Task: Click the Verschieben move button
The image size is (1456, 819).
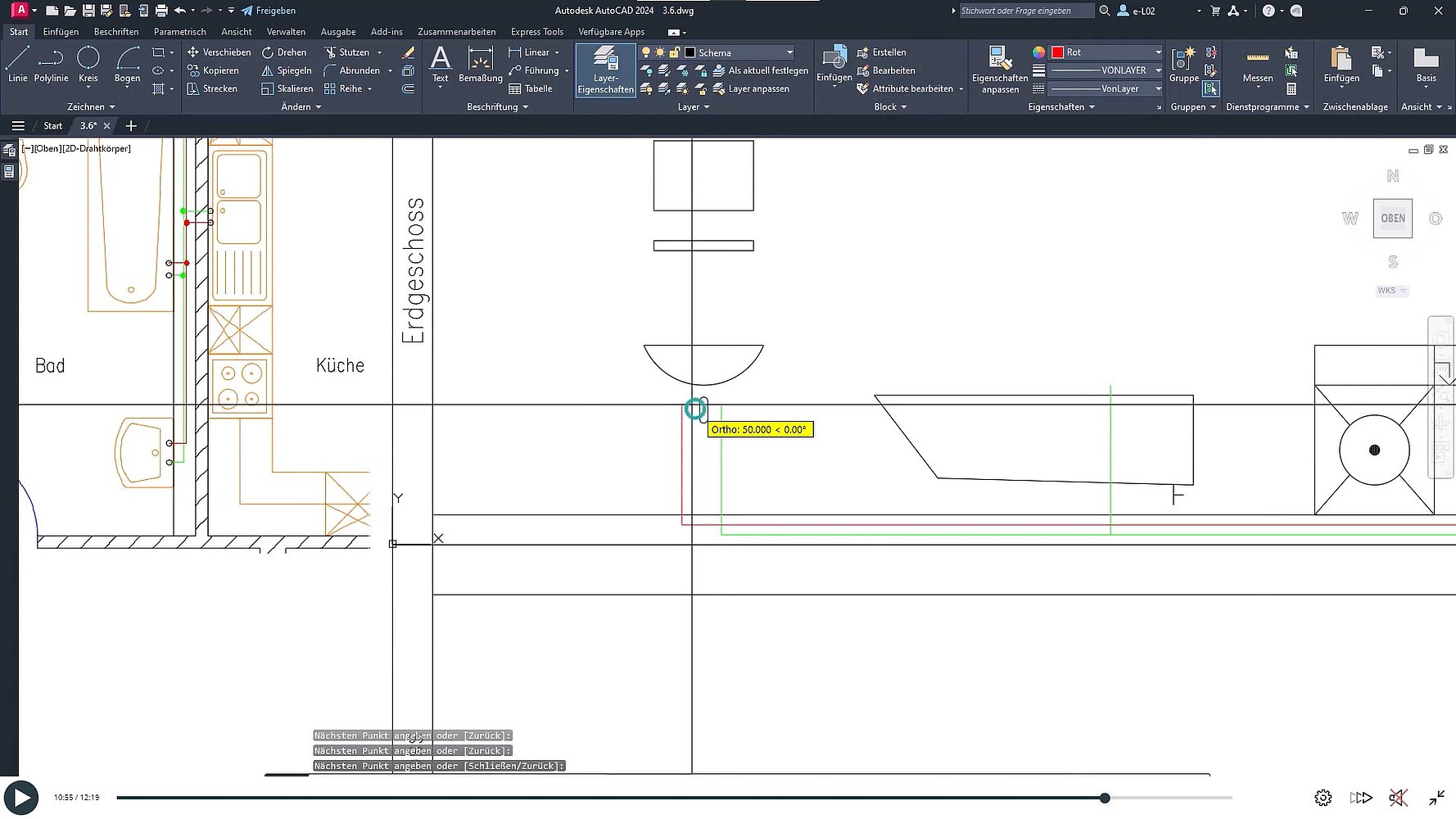Action: point(219,52)
